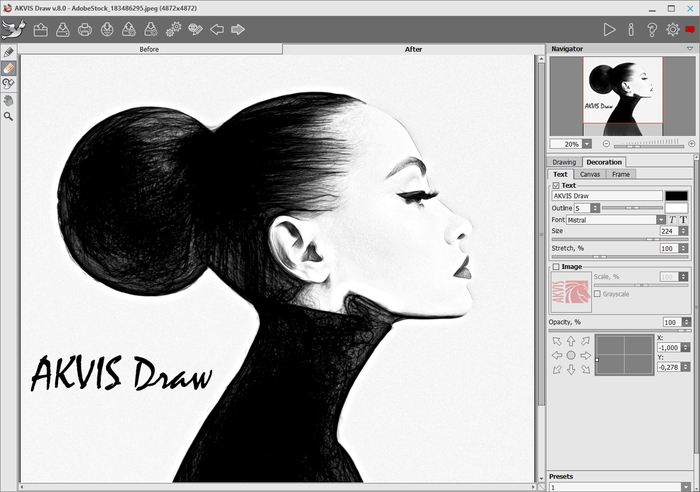Toggle bold text style button

pos(683,220)
